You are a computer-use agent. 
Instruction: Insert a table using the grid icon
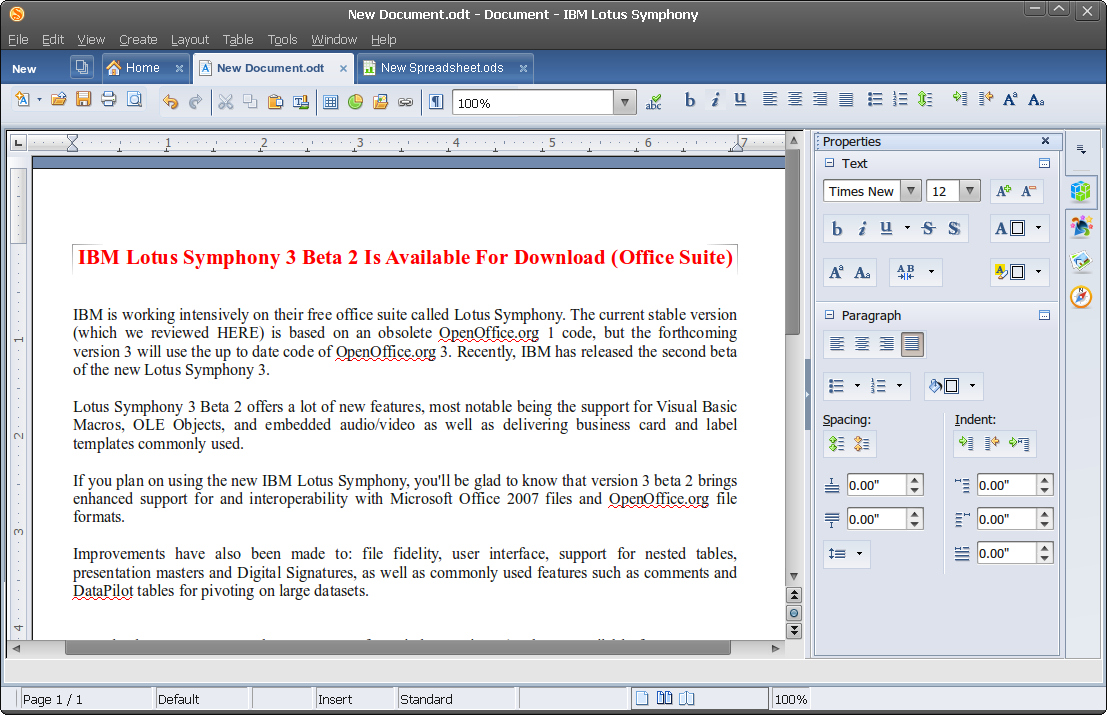coord(330,102)
